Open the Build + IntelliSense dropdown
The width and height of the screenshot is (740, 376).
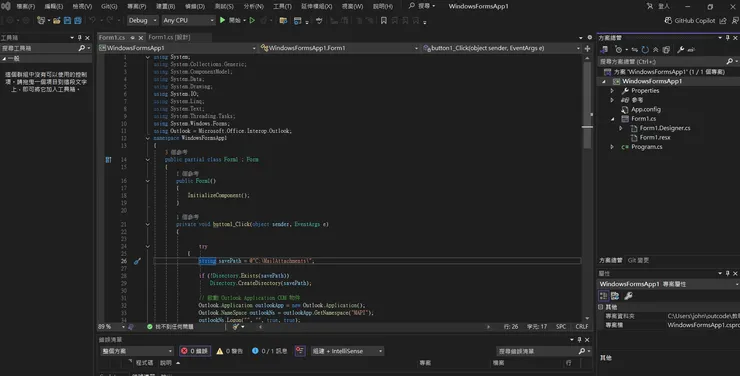pyautogui.click(x=347, y=351)
